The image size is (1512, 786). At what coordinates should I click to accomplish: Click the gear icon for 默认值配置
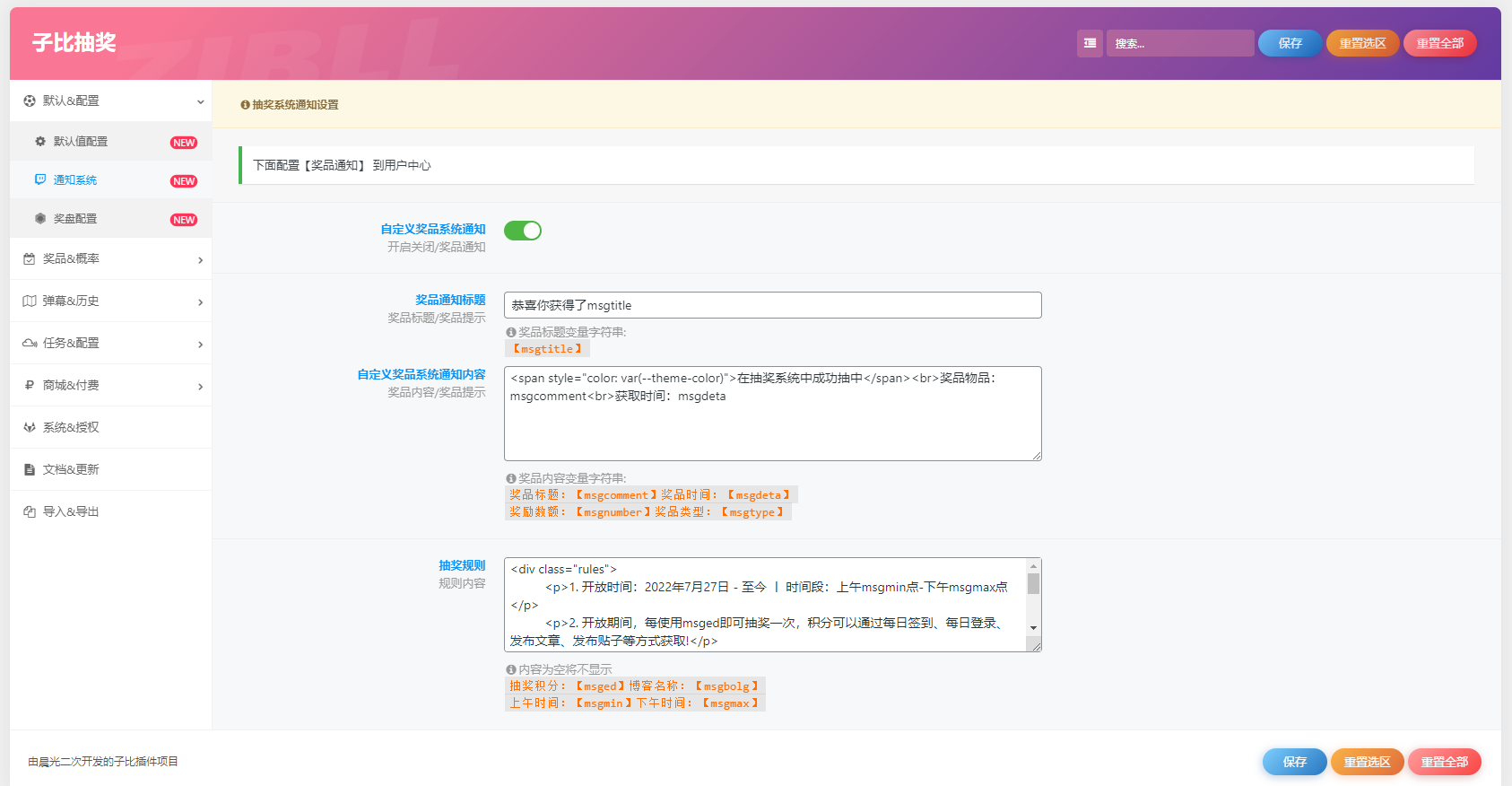(x=40, y=142)
